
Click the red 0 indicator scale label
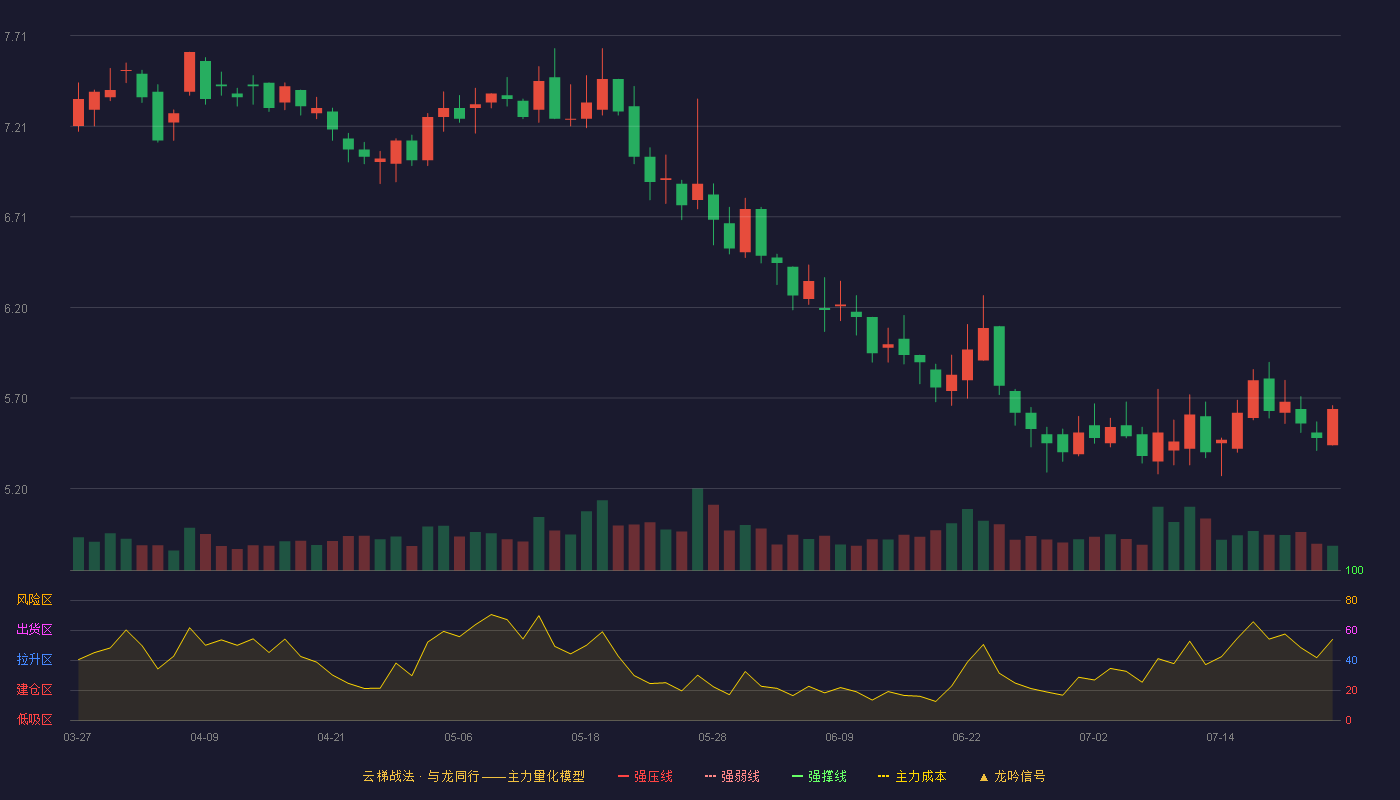tap(1348, 720)
